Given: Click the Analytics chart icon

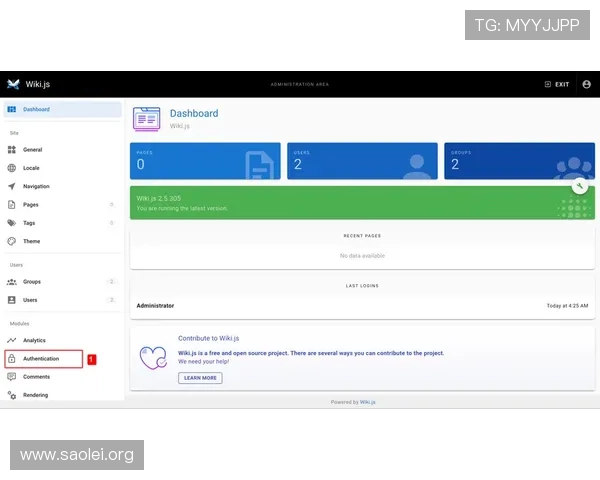Looking at the screenshot, I should pyautogui.click(x=12, y=340).
